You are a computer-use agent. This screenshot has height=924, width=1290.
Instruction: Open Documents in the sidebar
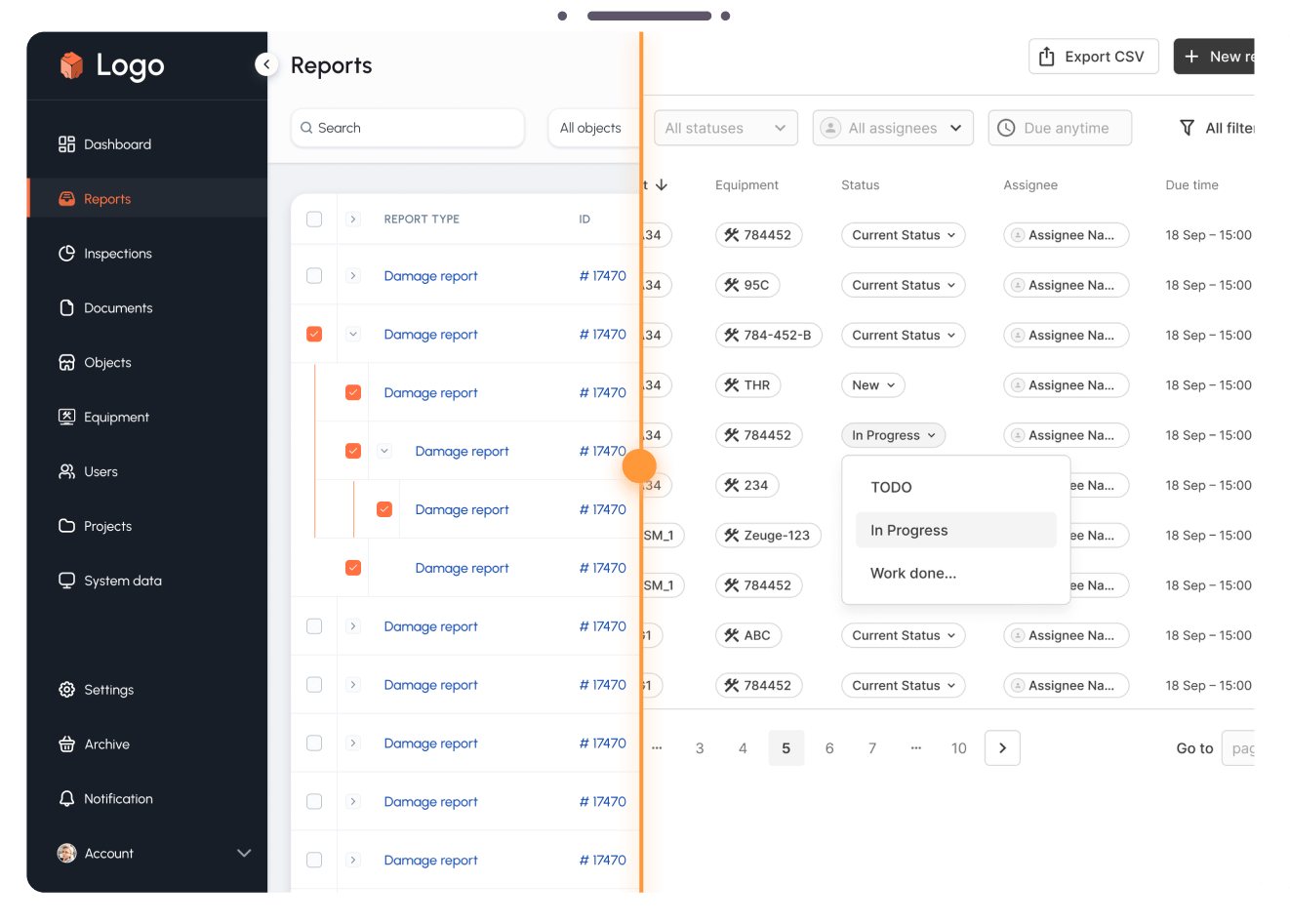(105, 308)
